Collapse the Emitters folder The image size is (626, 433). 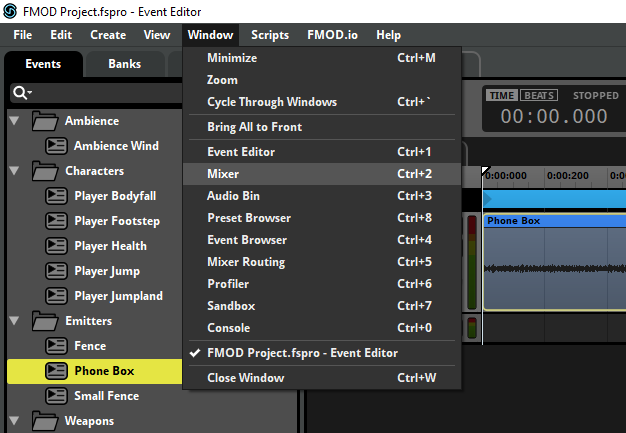pyautogui.click(x=14, y=320)
